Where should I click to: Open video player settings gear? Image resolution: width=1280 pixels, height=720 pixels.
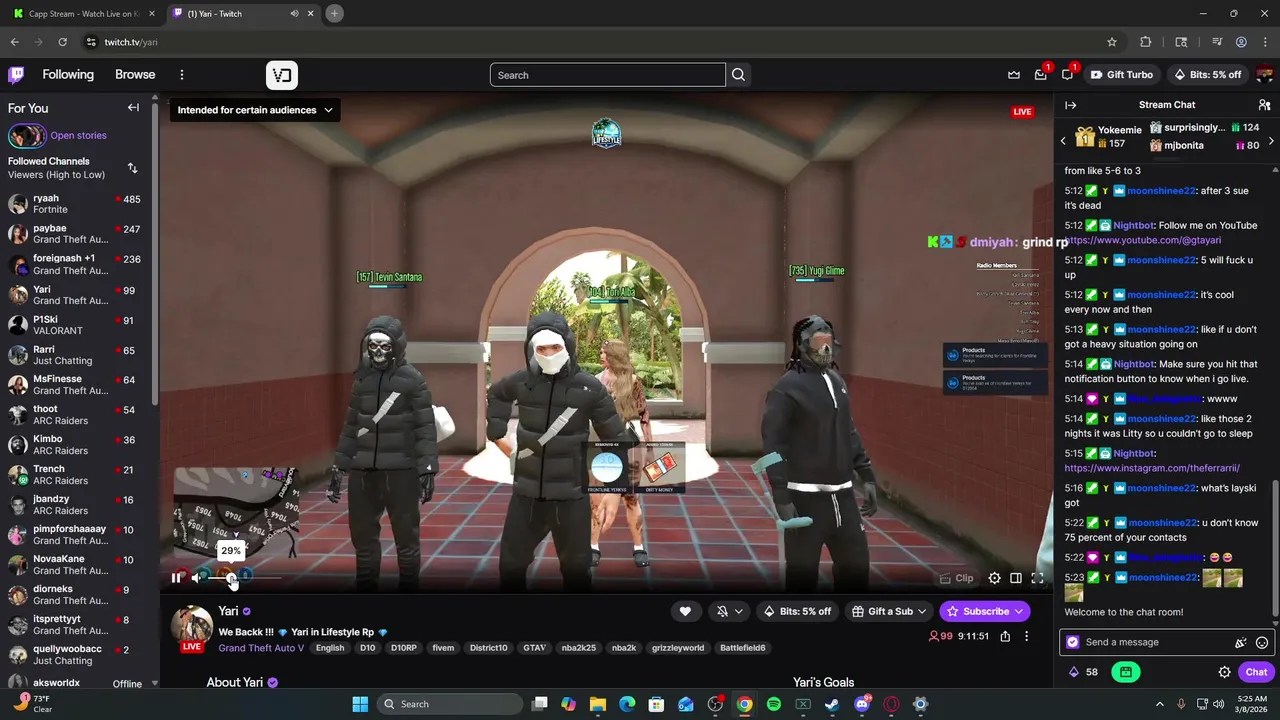[994, 578]
